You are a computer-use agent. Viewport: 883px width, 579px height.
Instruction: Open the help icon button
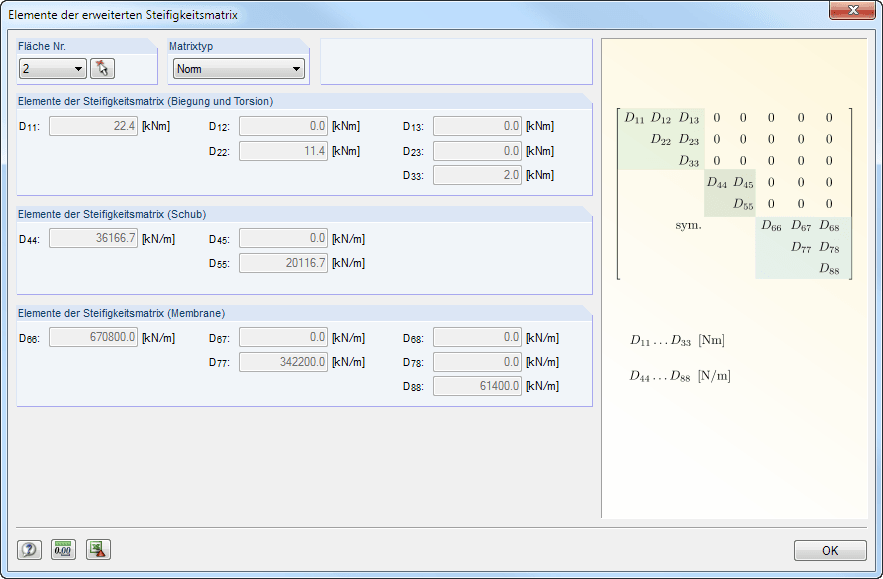click(x=29, y=549)
